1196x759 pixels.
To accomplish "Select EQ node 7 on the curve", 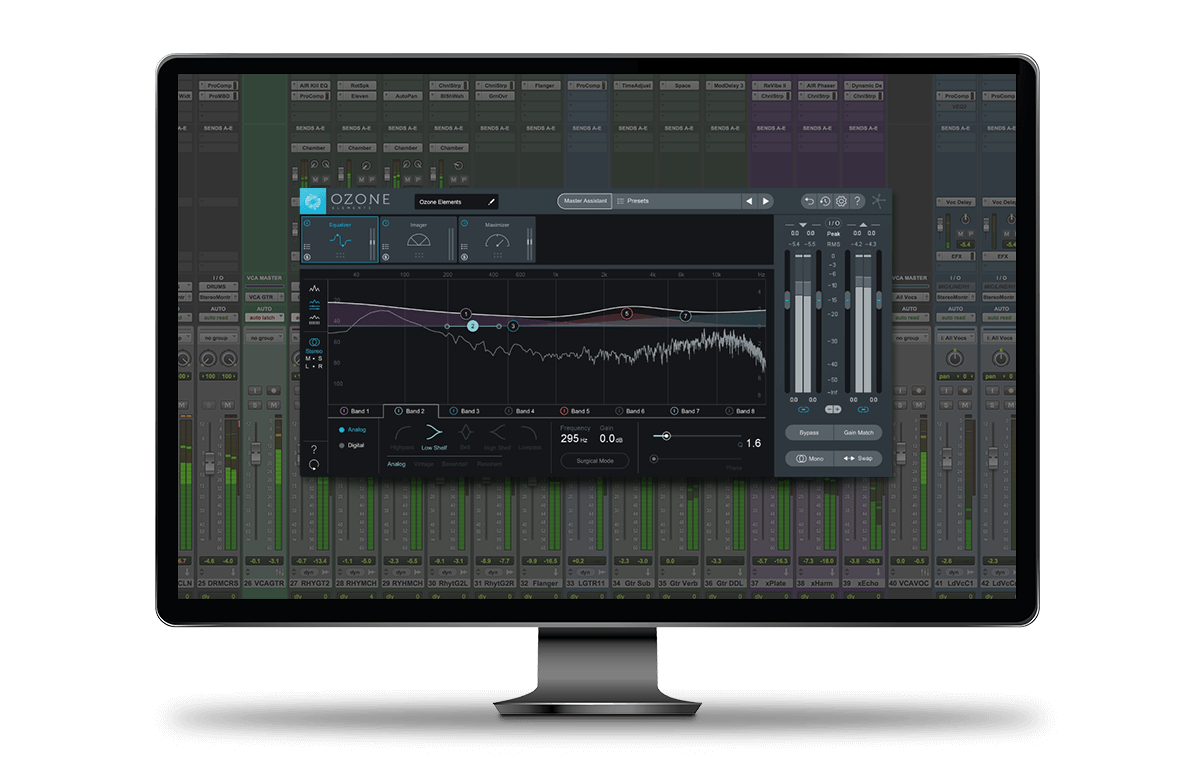I will click(x=685, y=316).
